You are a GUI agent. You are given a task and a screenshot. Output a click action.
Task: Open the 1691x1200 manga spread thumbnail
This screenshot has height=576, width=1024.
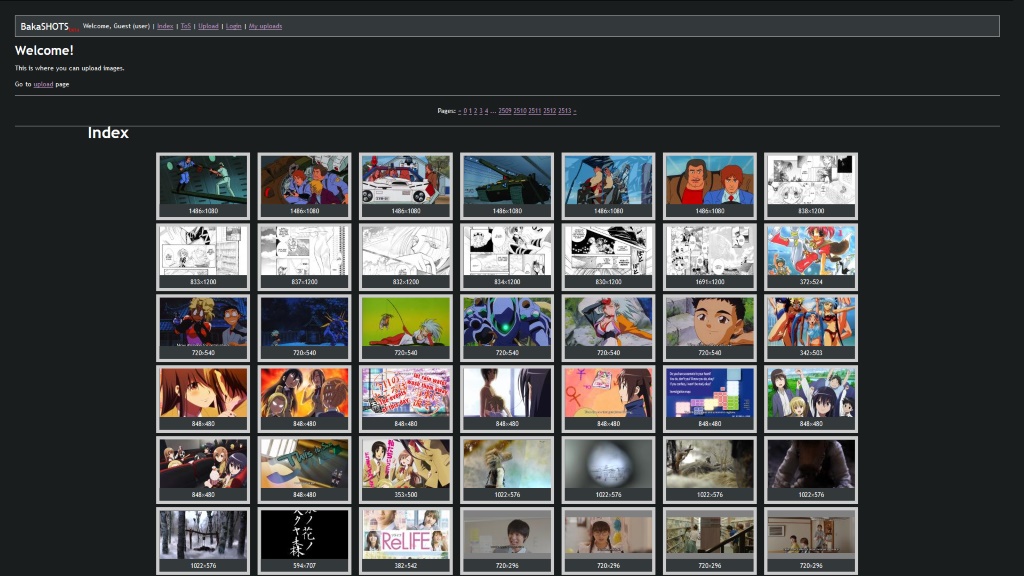click(x=709, y=257)
